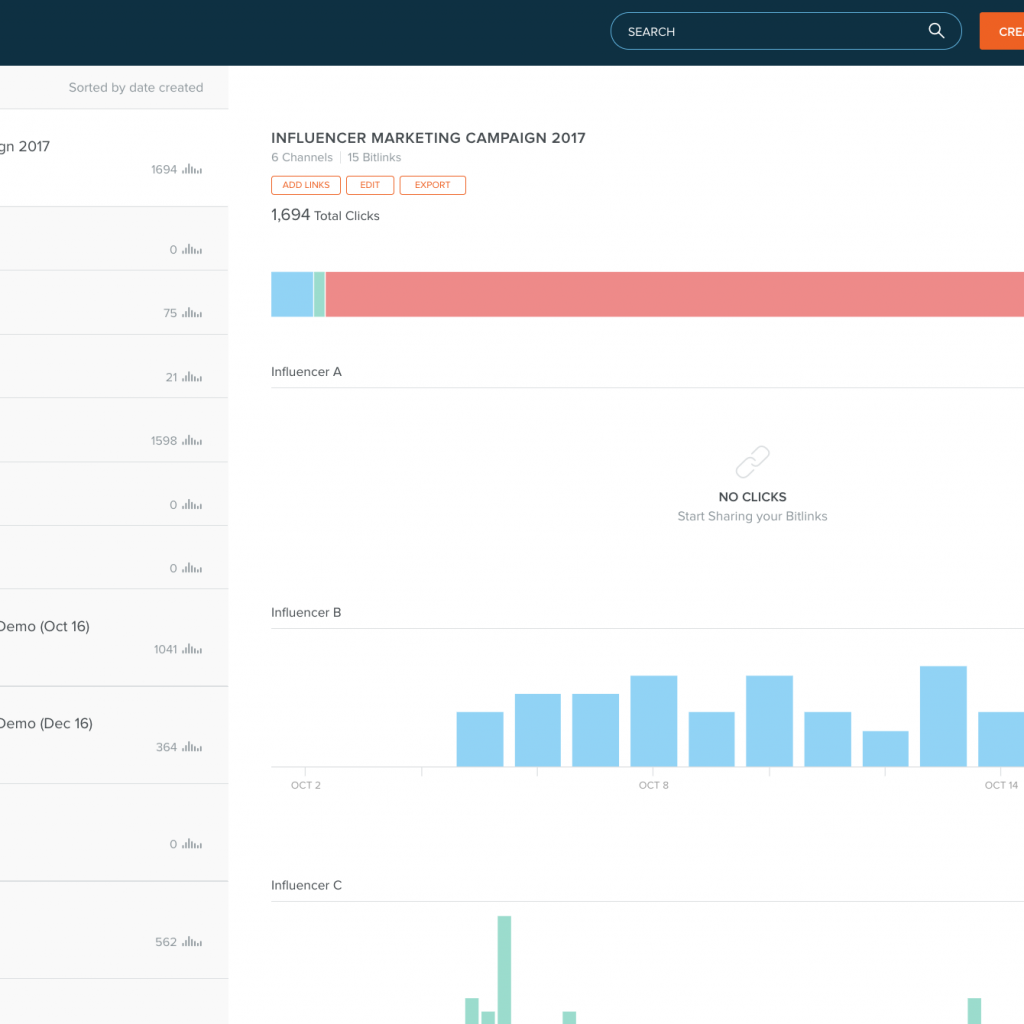Viewport: 1024px width, 1024px height.
Task: Click the stats icon beside 75
Action: (x=192, y=313)
